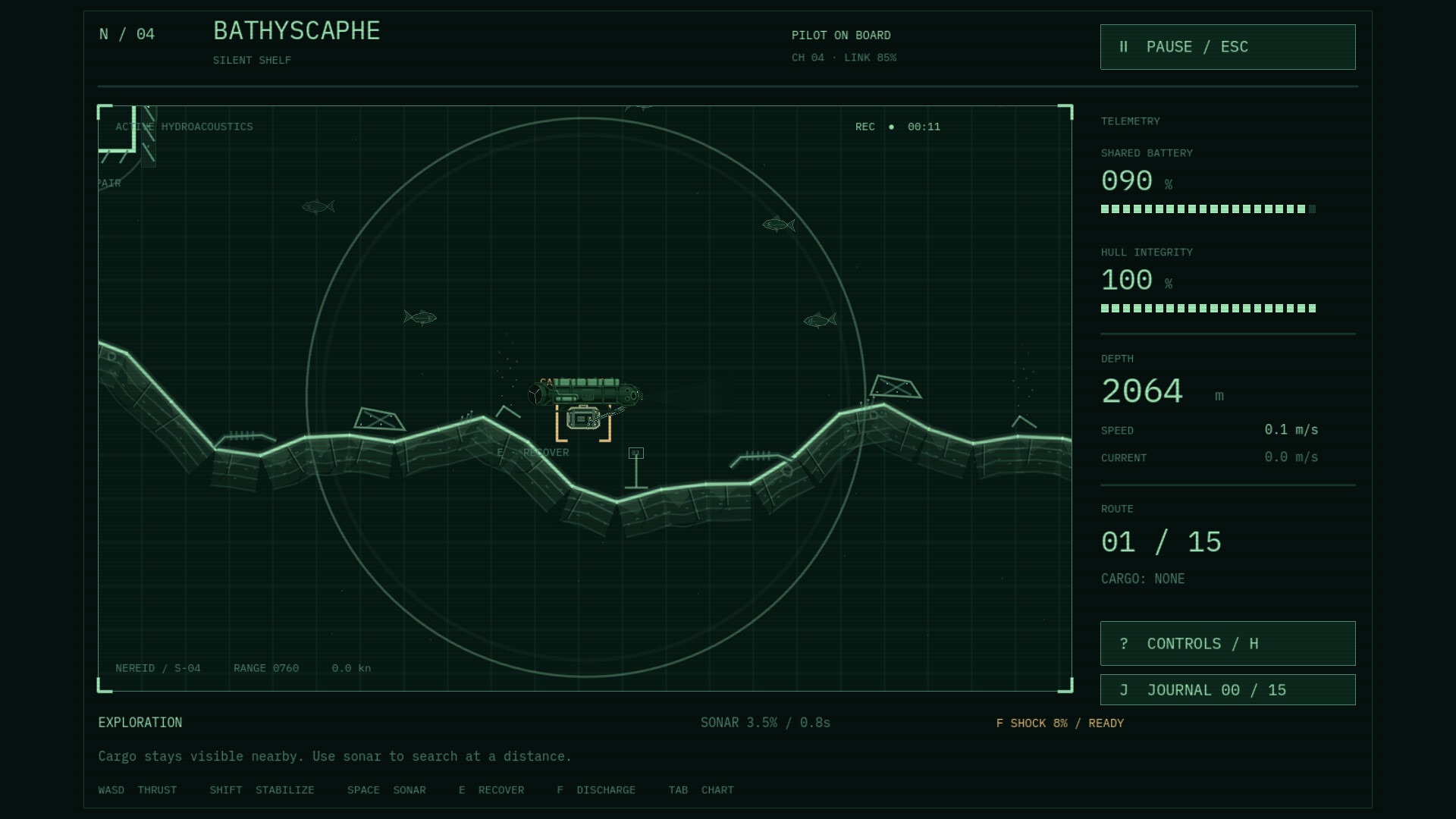Viewport: 1456px width, 819px height.
Task: Click the fish right of the sonar center
Action: tap(820, 320)
